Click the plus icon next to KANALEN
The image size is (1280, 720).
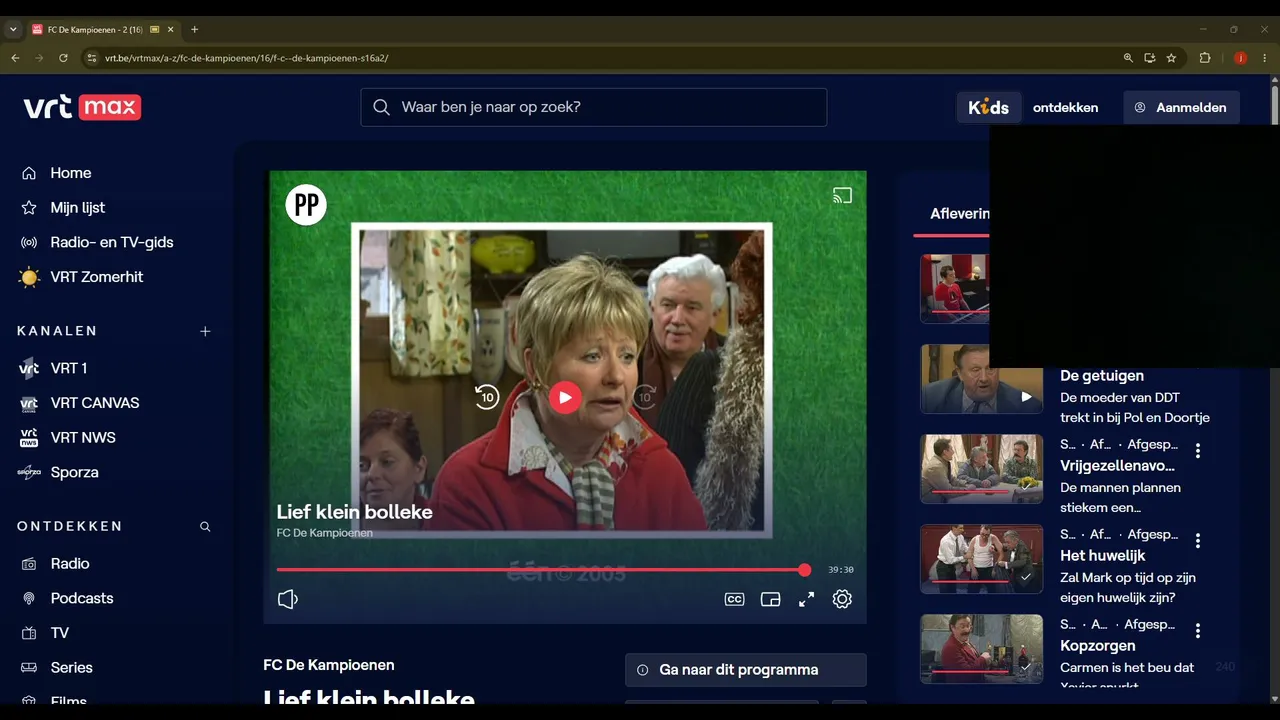coord(205,331)
